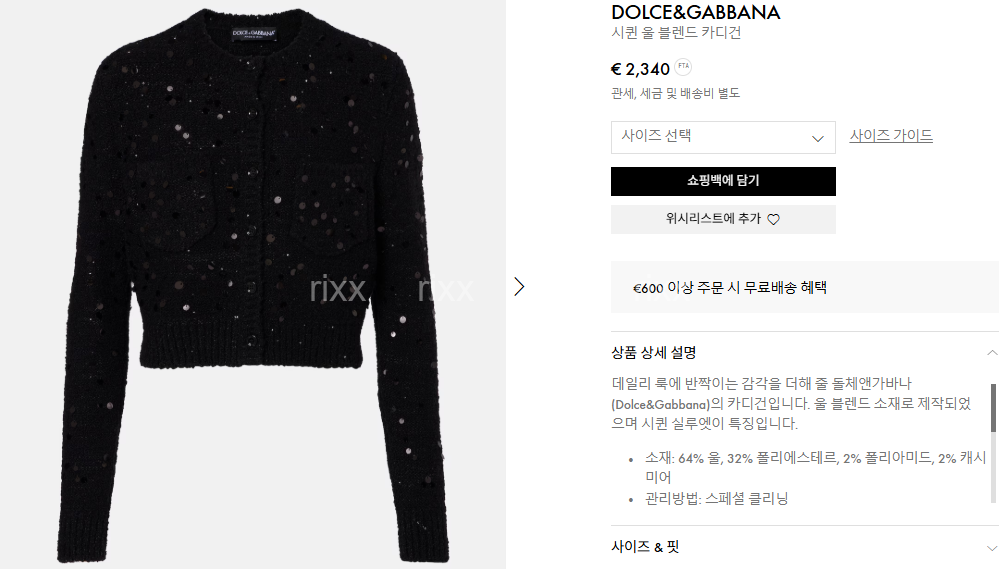Expand 사이즈 & 핏 using its down chevron
Image resolution: width=999 pixels, height=569 pixels.
click(x=991, y=547)
